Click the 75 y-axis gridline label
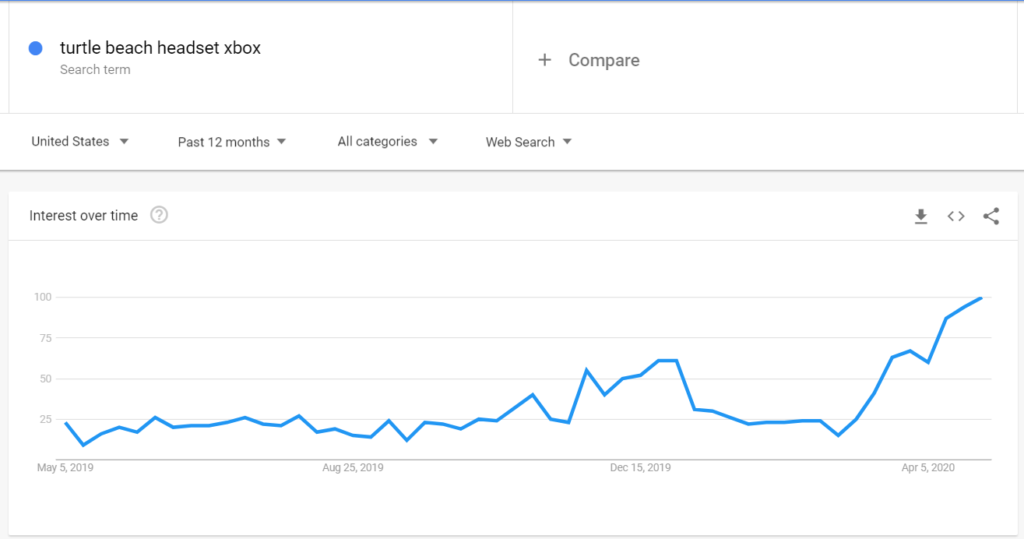1024x539 pixels. pyautogui.click(x=42, y=338)
